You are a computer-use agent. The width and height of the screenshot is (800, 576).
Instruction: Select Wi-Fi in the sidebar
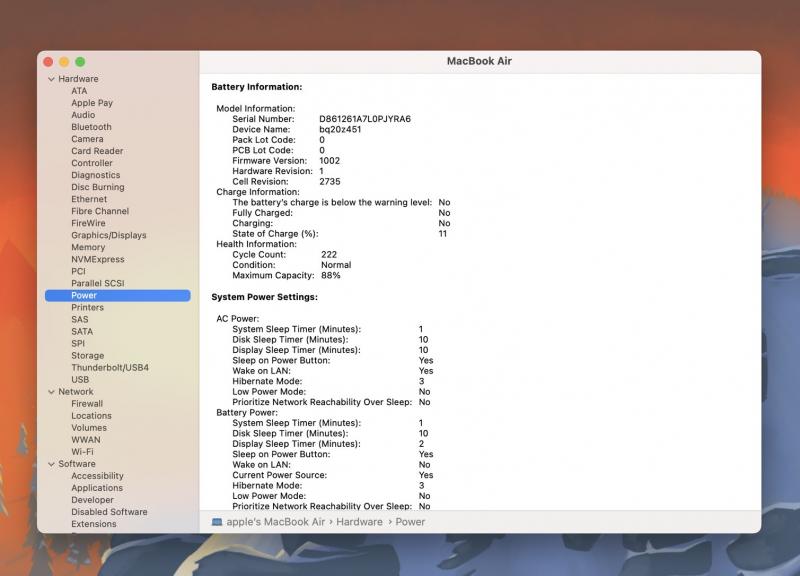coord(82,452)
